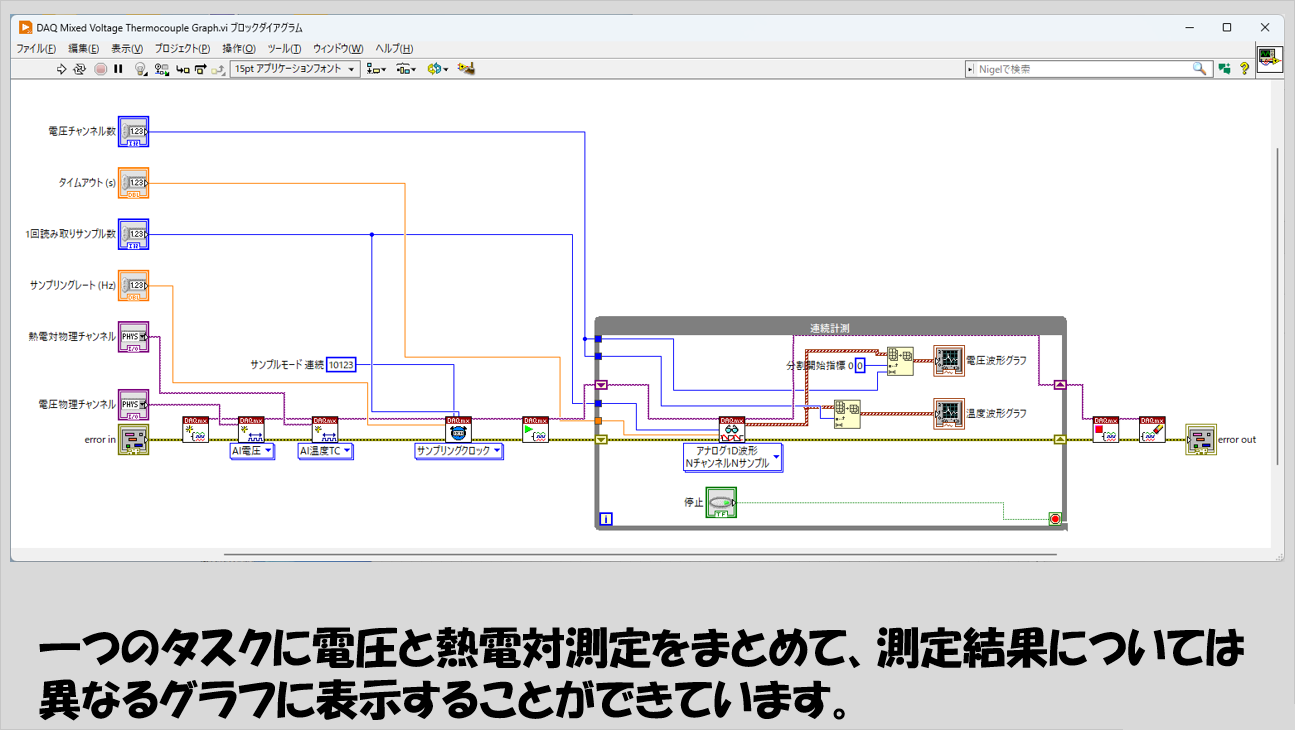The width and height of the screenshot is (1295, 730).
Task: Select the 停止 boolean button terminal
Action: tap(721, 502)
